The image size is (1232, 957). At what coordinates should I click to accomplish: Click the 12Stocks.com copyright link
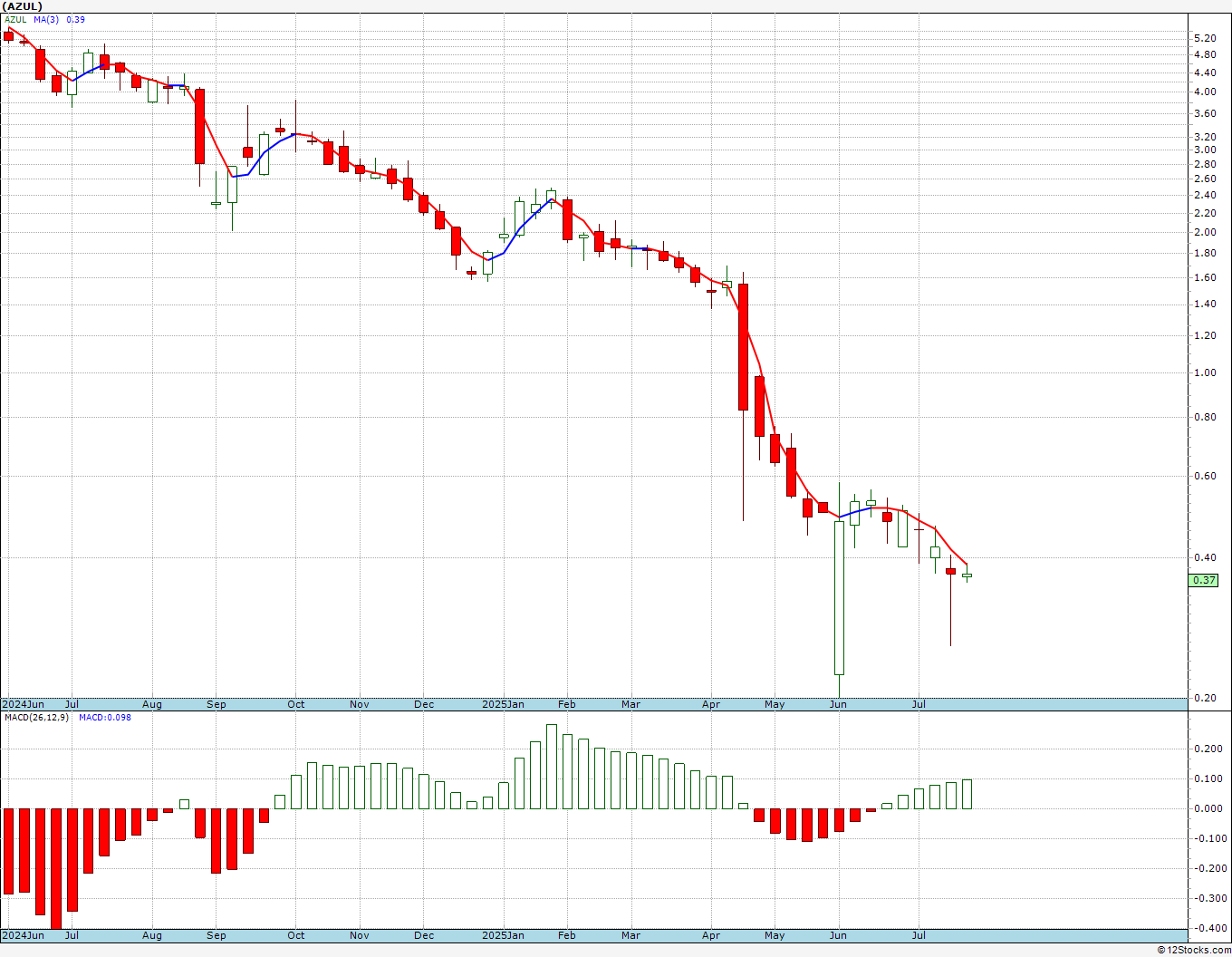pyautogui.click(x=1195, y=950)
